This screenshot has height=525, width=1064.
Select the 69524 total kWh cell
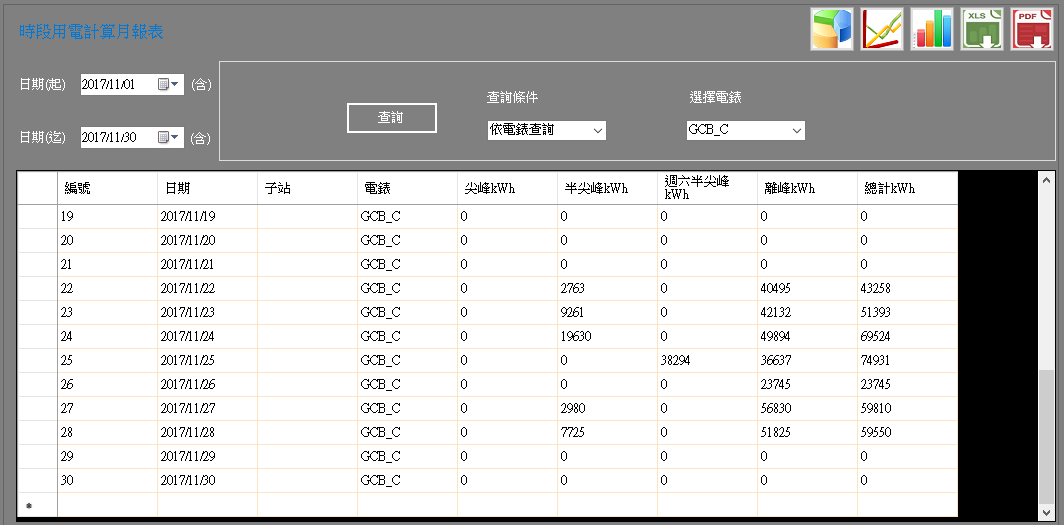click(907, 336)
